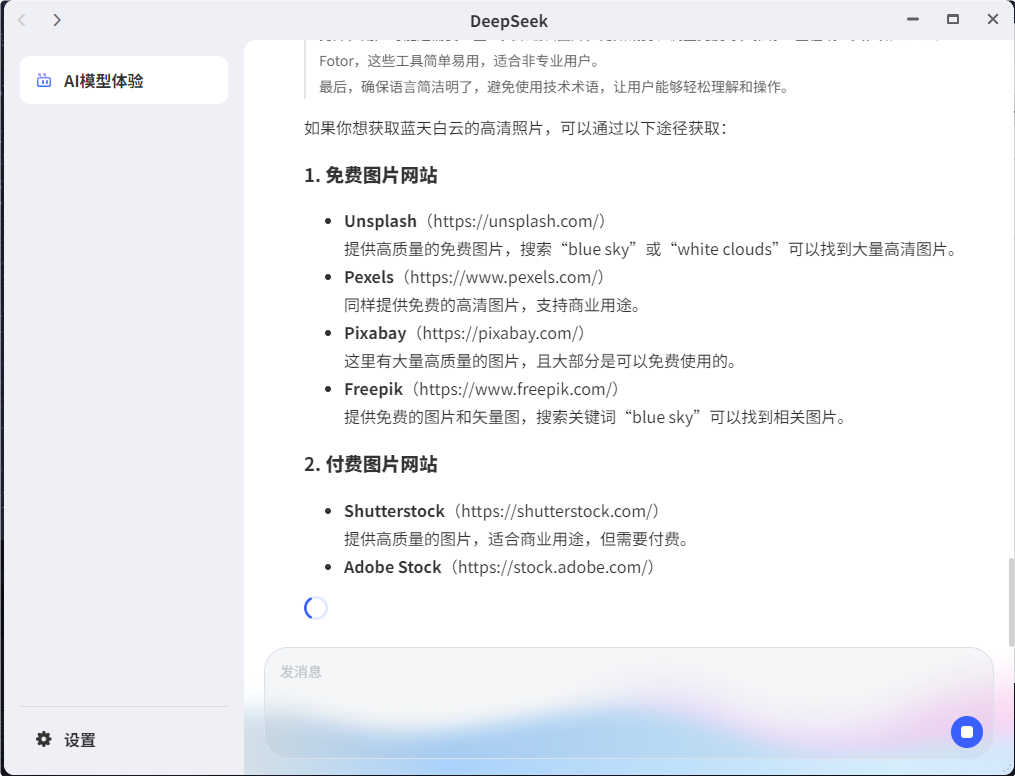The height and width of the screenshot is (776, 1015).
Task: Click the heading 1. 免费图片网站
Action: tap(371, 175)
